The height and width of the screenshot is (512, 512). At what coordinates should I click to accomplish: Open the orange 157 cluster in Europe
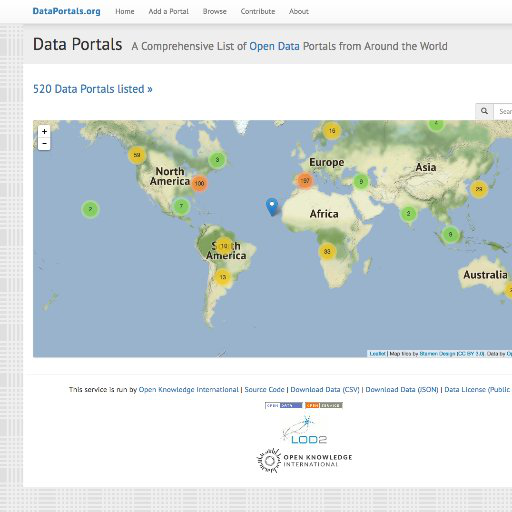[x=305, y=181]
